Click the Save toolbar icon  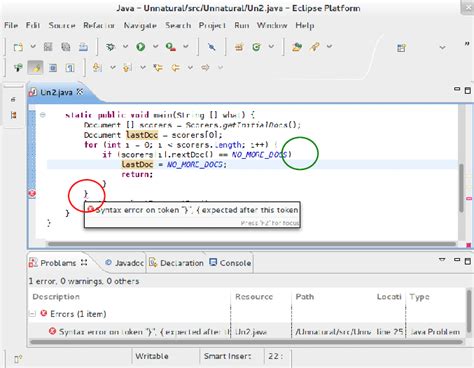(48, 47)
